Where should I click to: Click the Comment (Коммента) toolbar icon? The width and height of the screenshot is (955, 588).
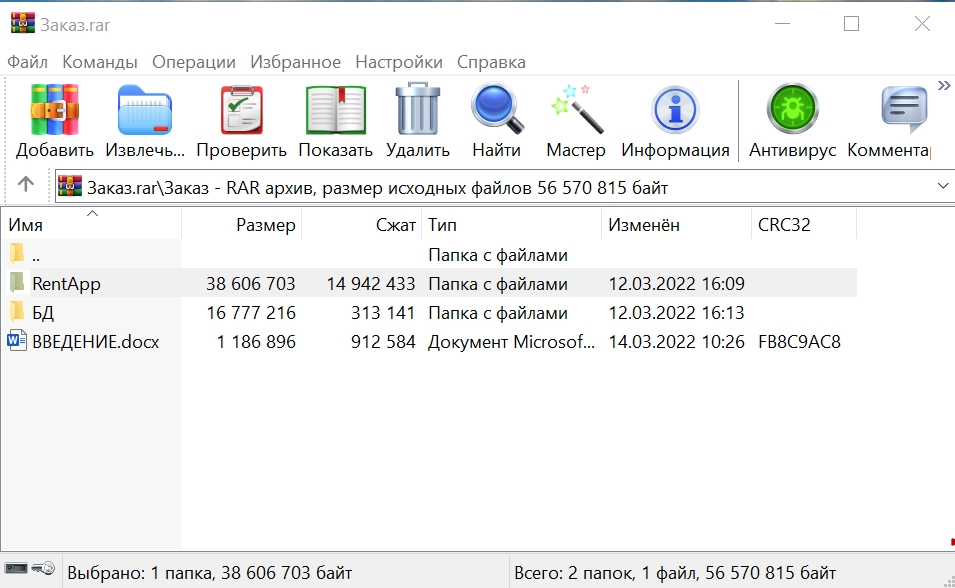tap(902, 110)
